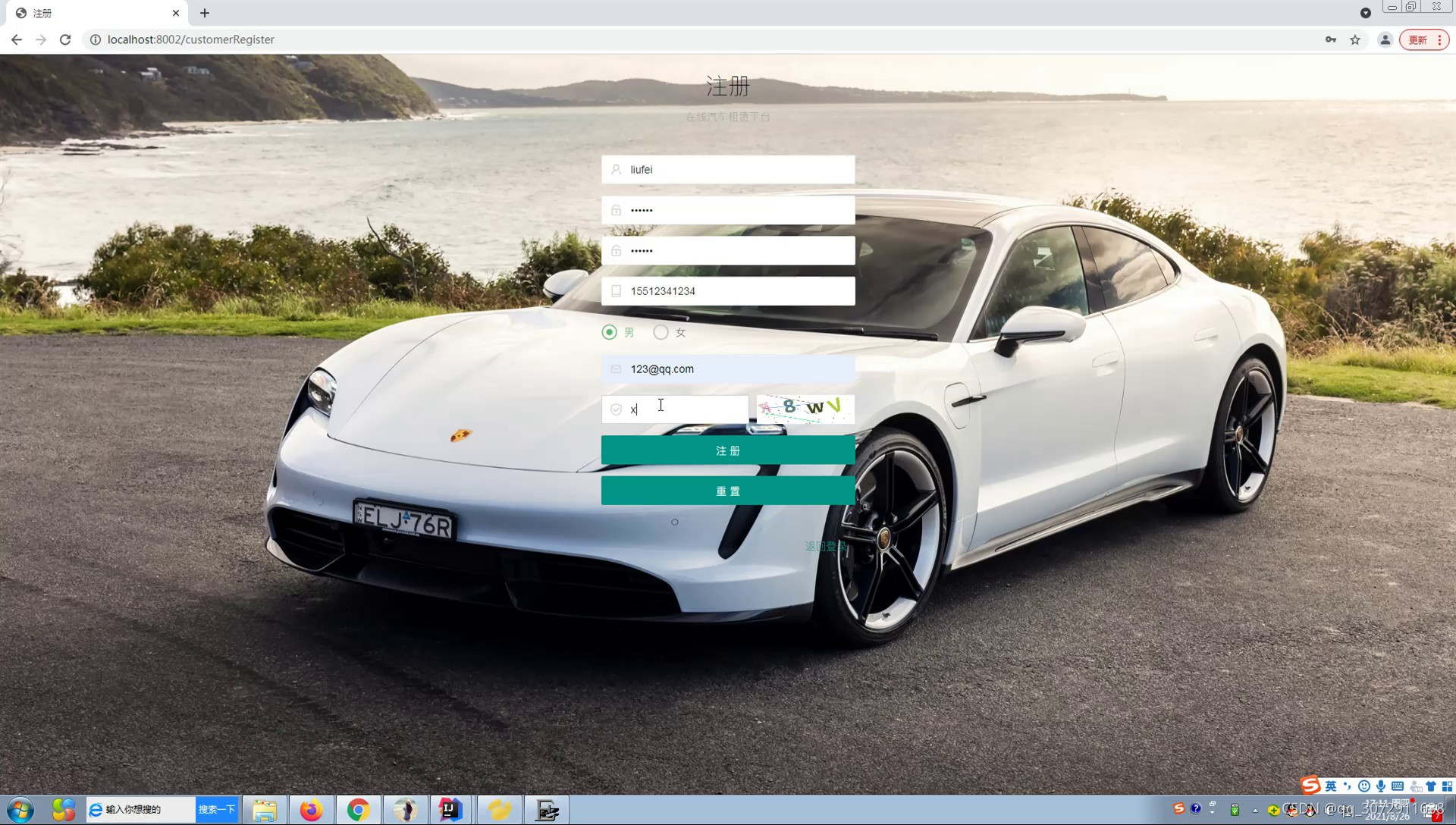This screenshot has height=825, width=1456.
Task: Clear the form with 重置 button
Action: coord(728,491)
